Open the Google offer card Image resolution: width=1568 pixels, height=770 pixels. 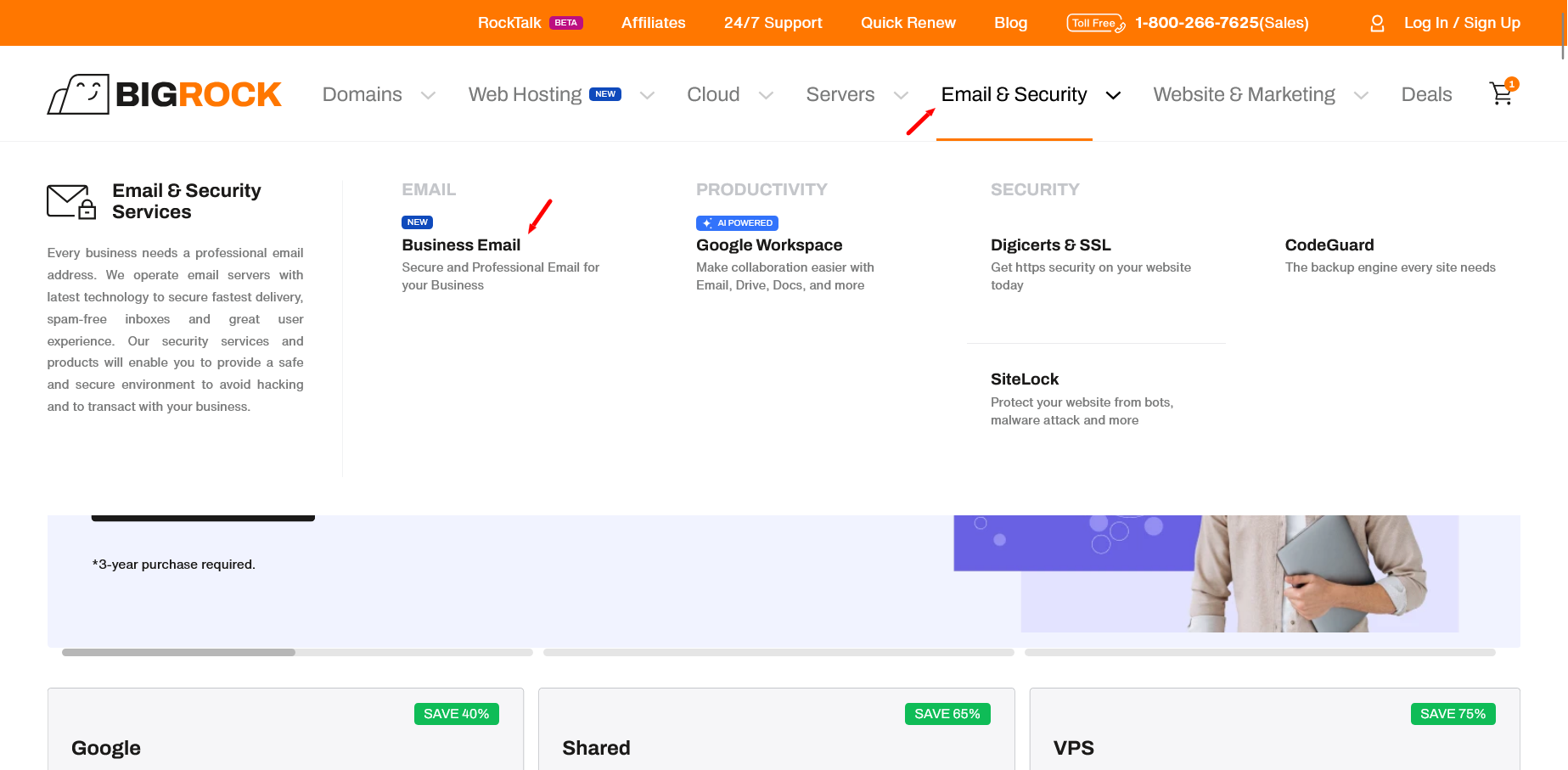[x=285, y=729]
